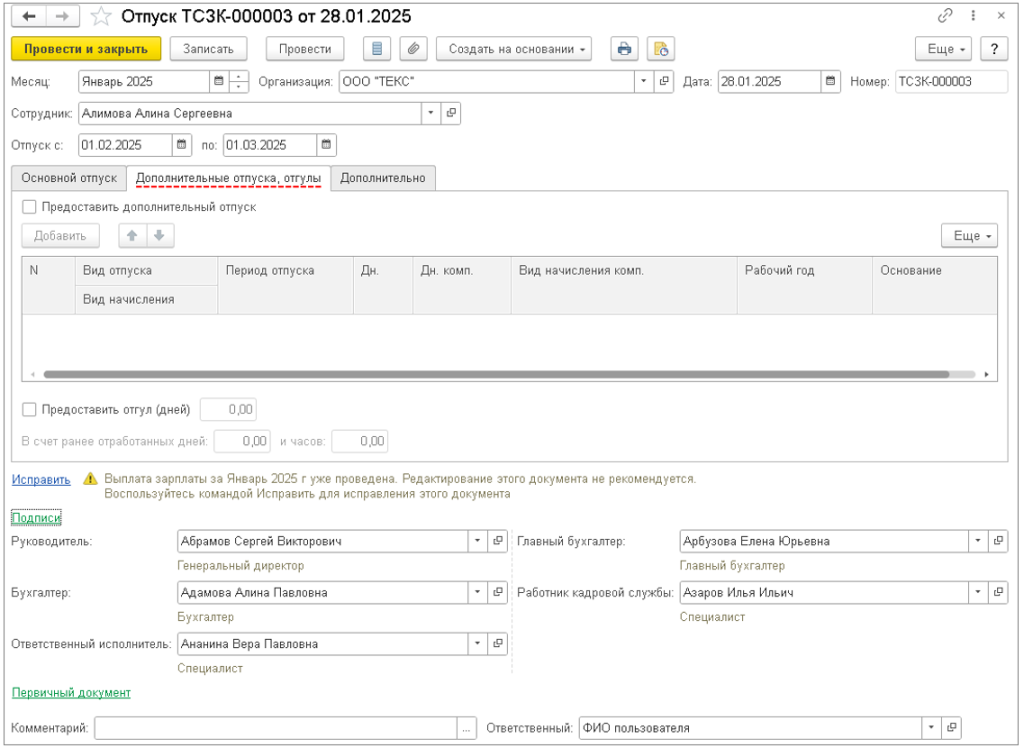Click the paperclip attachments icon
The height and width of the screenshot is (748, 1024).
pyautogui.click(x=412, y=49)
